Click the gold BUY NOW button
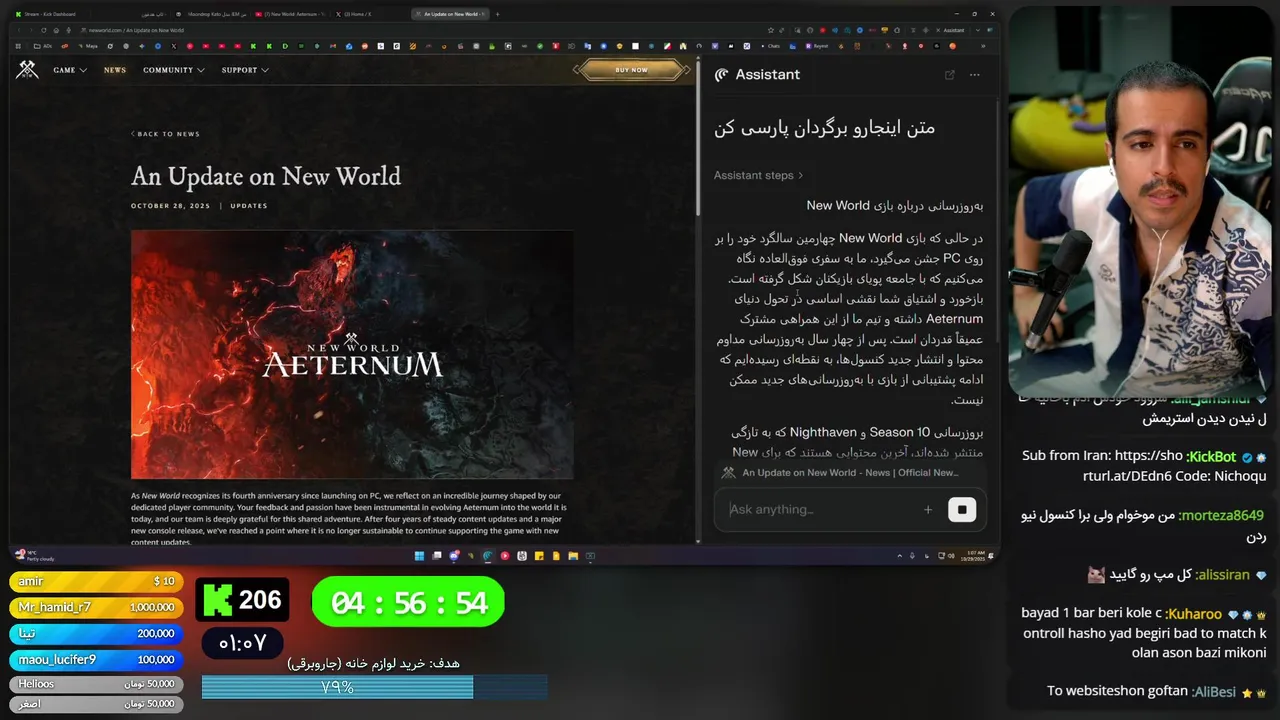The width and height of the screenshot is (1280, 720). click(631, 70)
